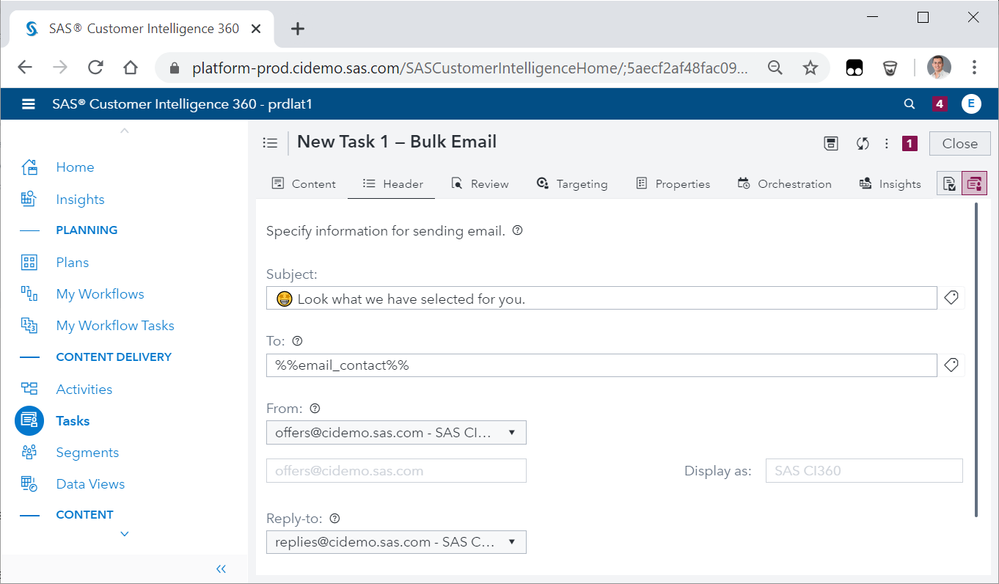Open the Subject personalization tag icon
The image size is (999, 584).
pos(951,298)
